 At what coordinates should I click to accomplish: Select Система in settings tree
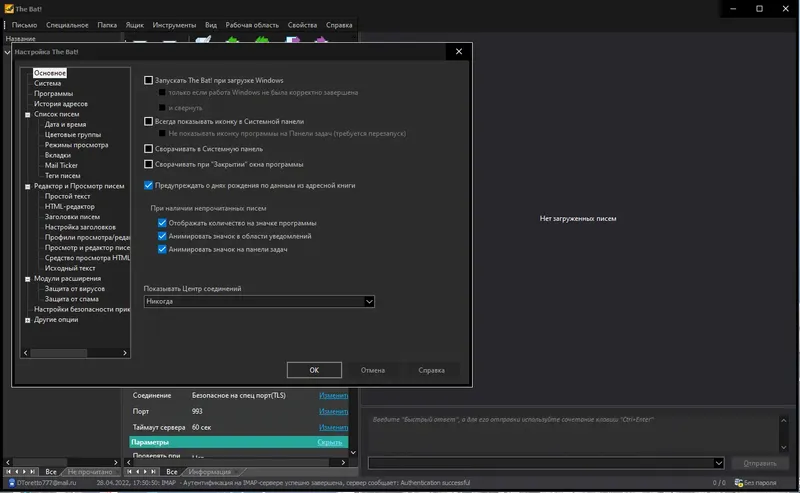(x=47, y=83)
